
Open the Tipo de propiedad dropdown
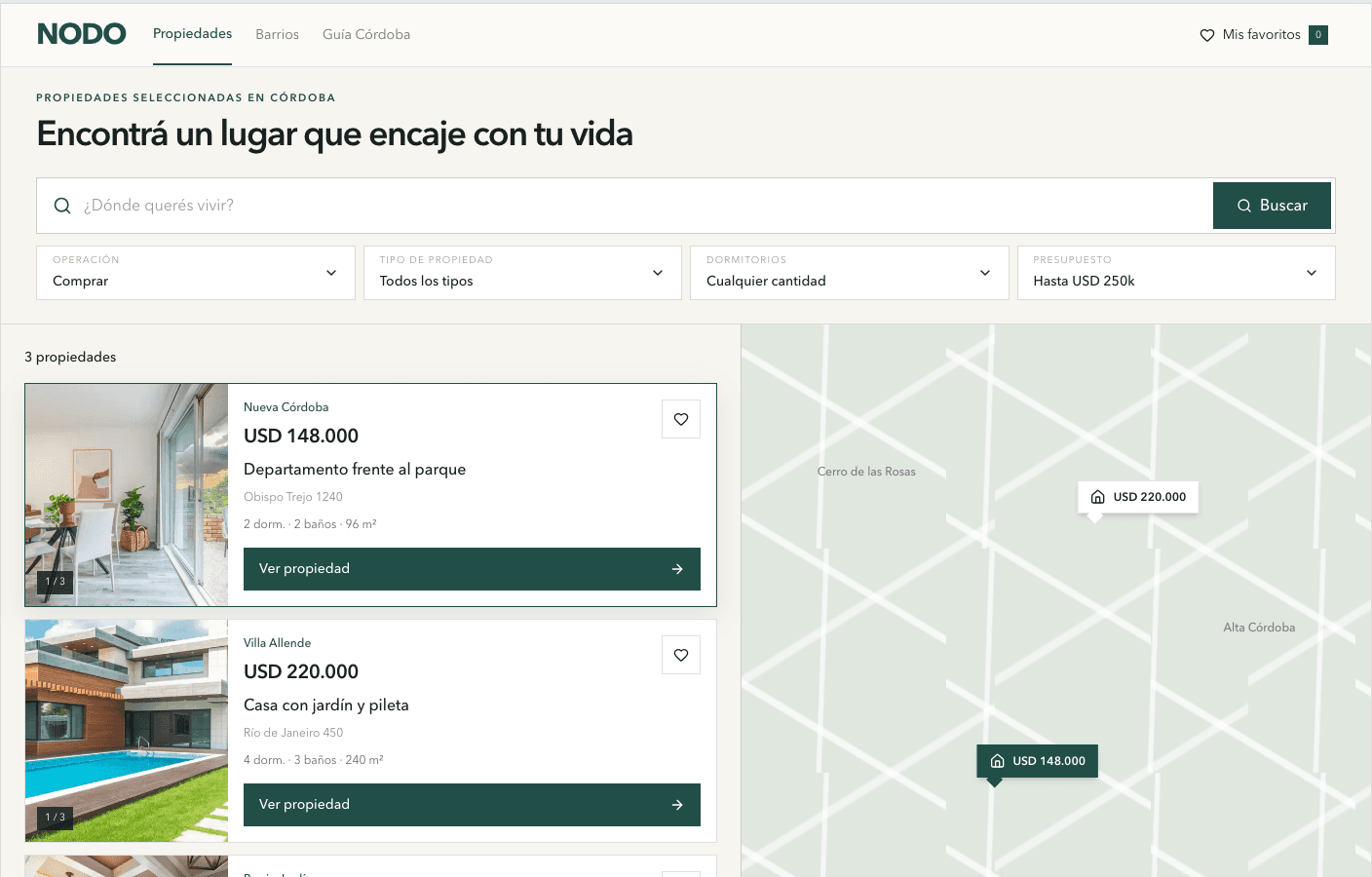522,273
